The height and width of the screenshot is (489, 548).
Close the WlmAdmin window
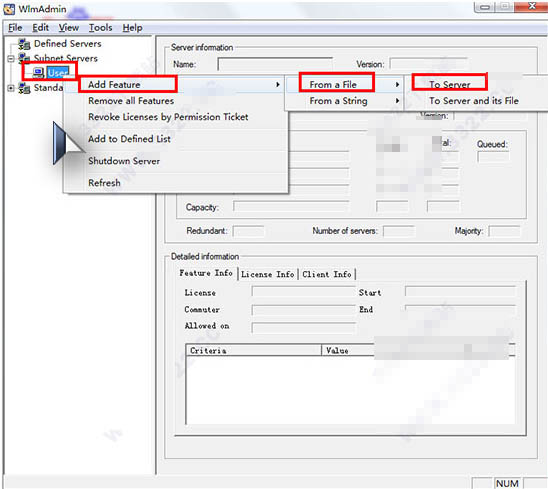pyautogui.click(x=532, y=6)
